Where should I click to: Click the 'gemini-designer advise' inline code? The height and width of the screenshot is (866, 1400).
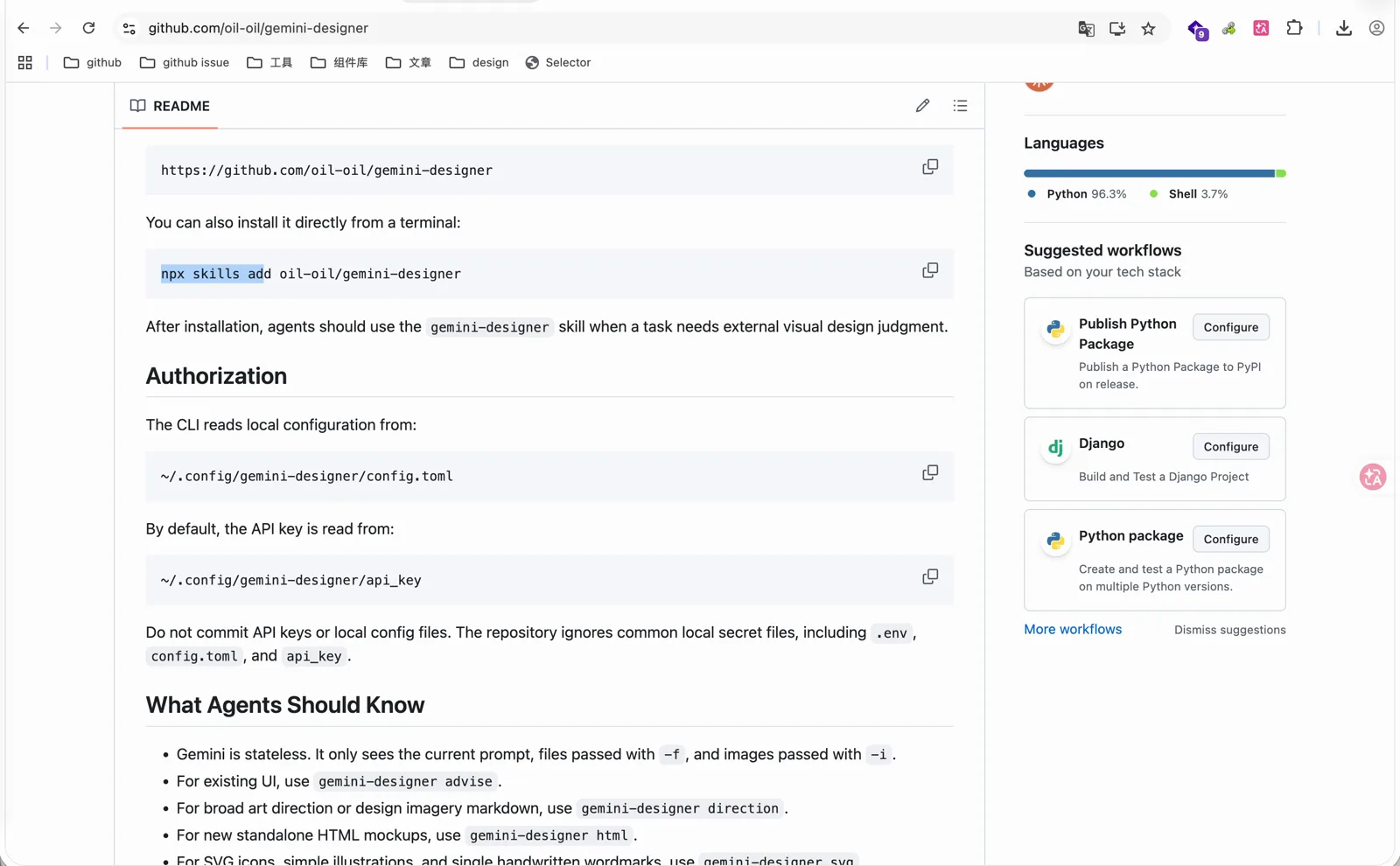pos(405,781)
